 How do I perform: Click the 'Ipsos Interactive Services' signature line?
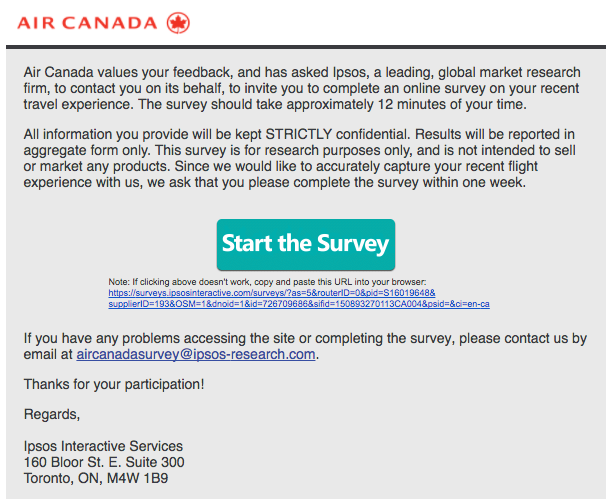pos(104,446)
